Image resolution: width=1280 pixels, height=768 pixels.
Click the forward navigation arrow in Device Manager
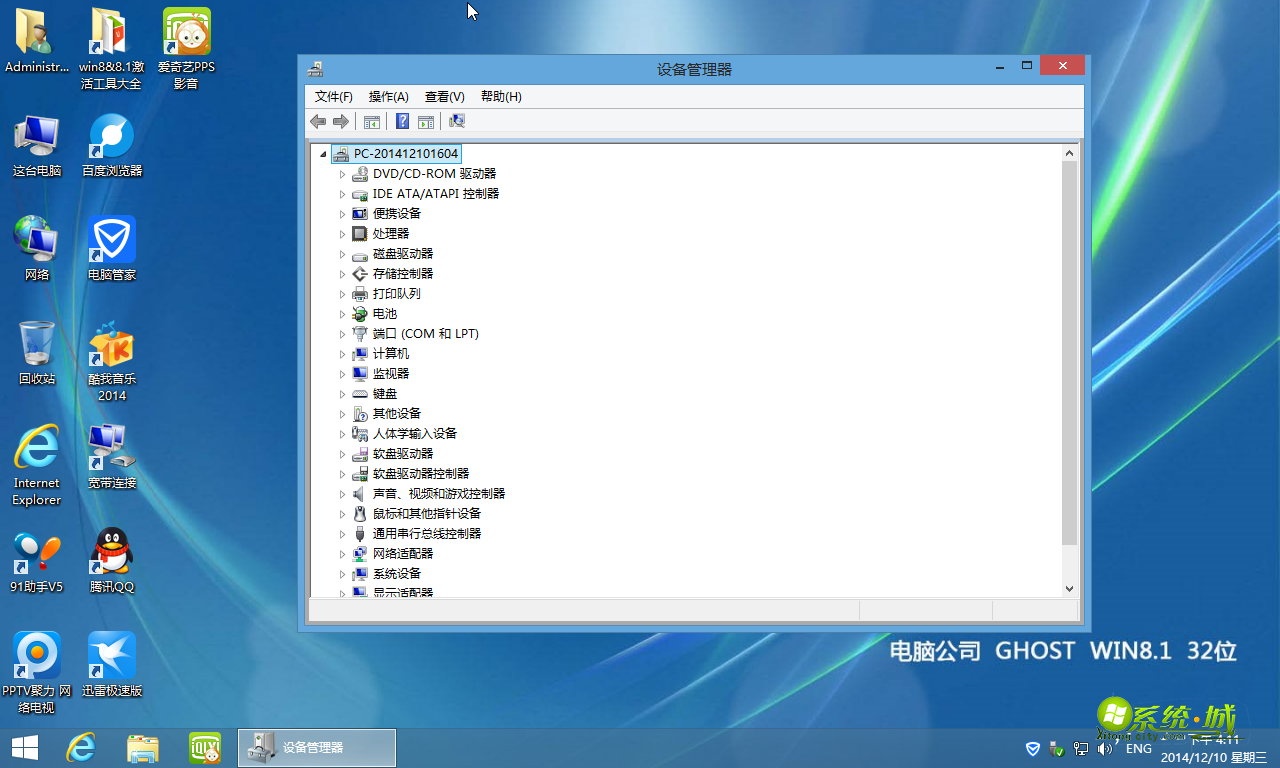click(x=341, y=121)
